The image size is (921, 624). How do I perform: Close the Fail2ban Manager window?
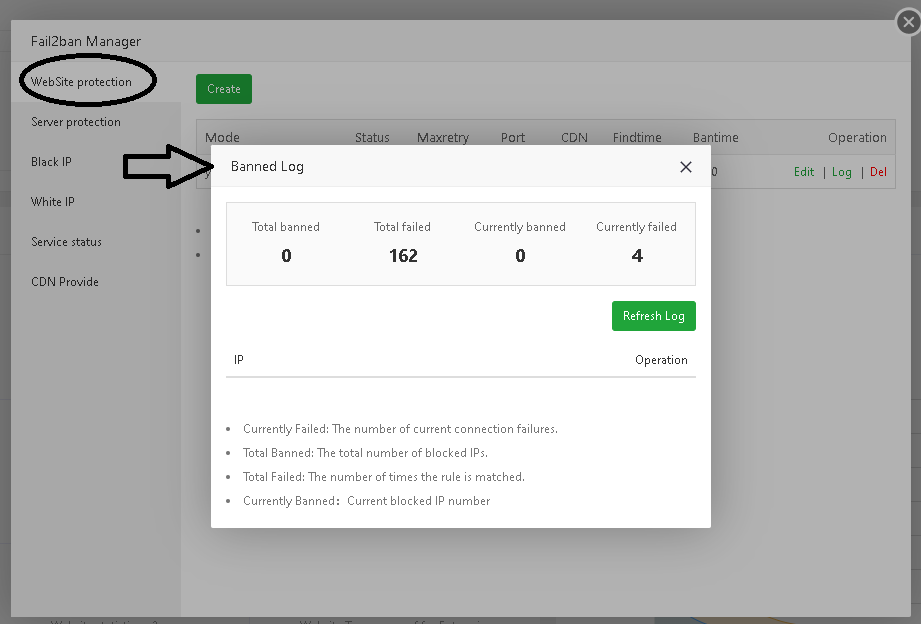(x=908, y=22)
